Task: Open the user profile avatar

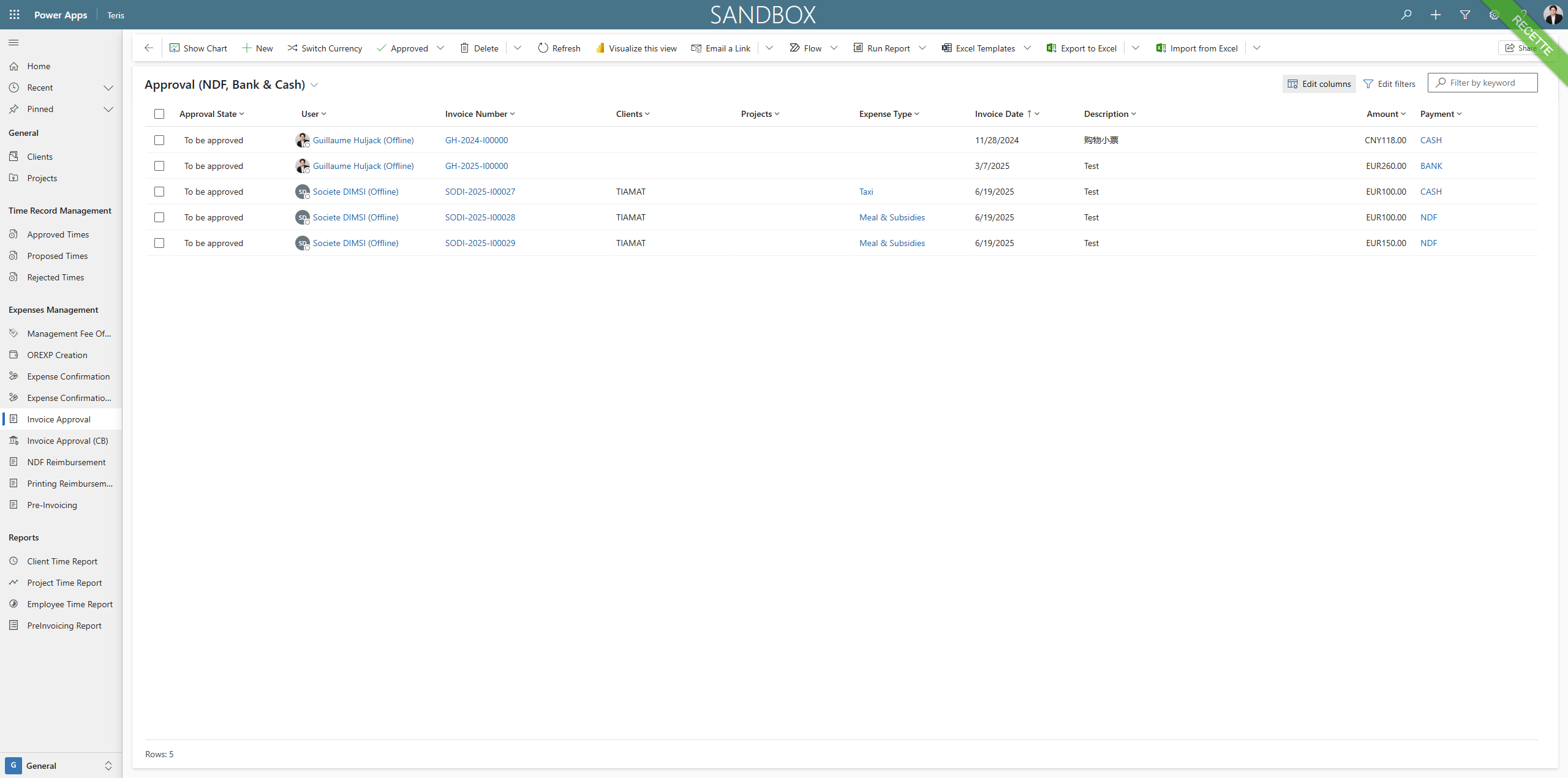Action: (1553, 15)
